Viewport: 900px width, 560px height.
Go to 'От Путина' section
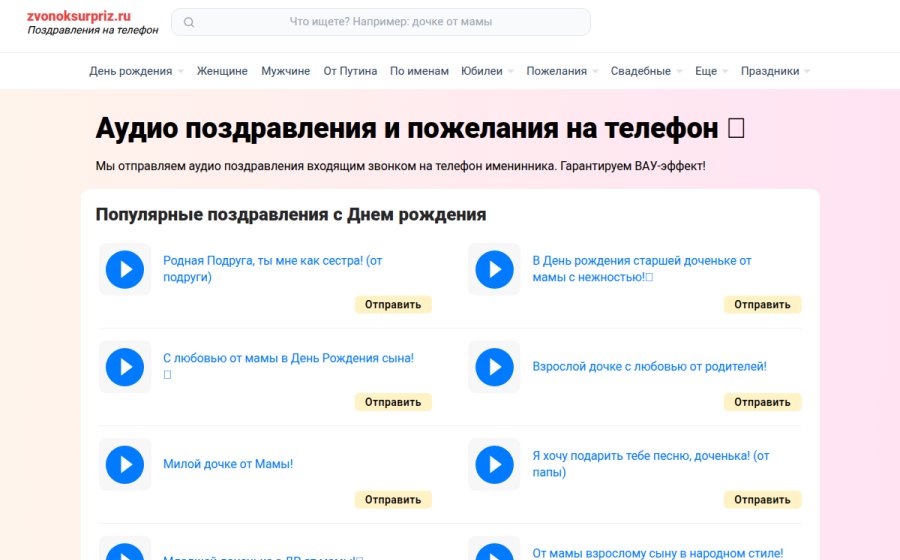click(350, 71)
